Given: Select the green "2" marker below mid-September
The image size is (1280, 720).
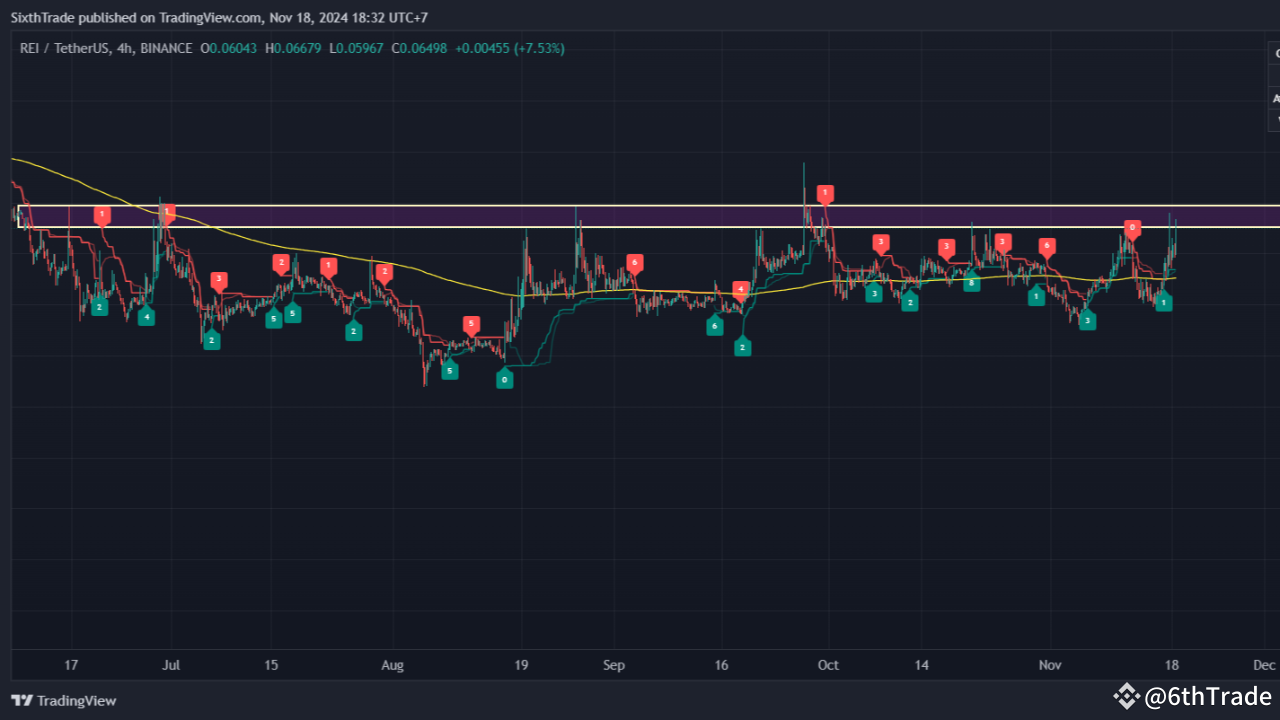Looking at the screenshot, I should click(742, 346).
